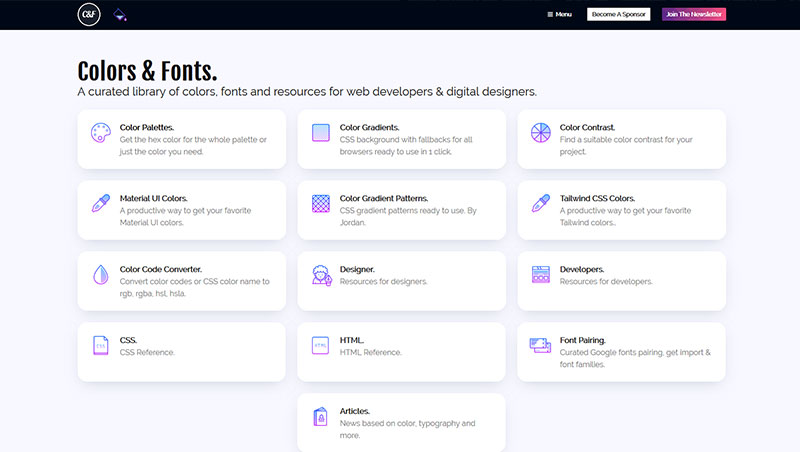Click the Designer person icon
The image size is (800, 452).
pos(321,275)
